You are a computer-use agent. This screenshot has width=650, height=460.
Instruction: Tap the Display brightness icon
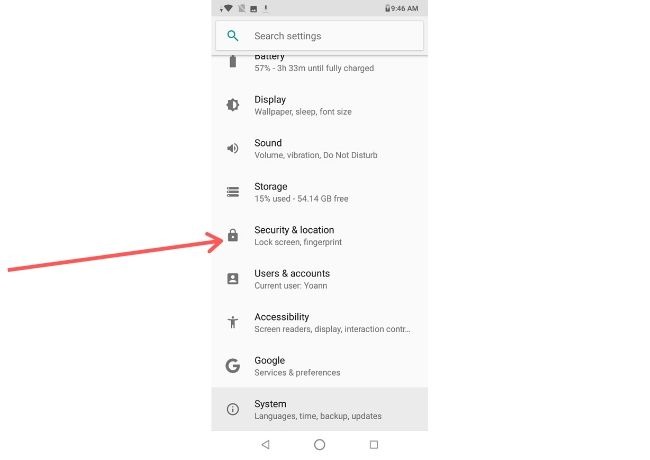click(x=233, y=105)
